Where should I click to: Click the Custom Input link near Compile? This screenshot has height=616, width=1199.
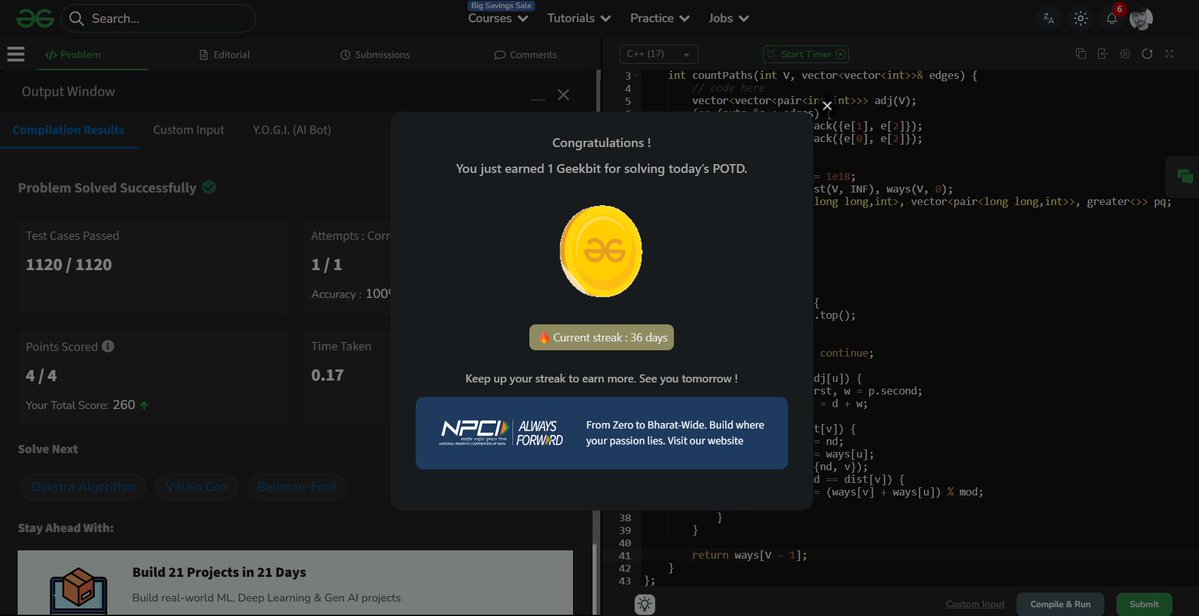tap(975, 605)
